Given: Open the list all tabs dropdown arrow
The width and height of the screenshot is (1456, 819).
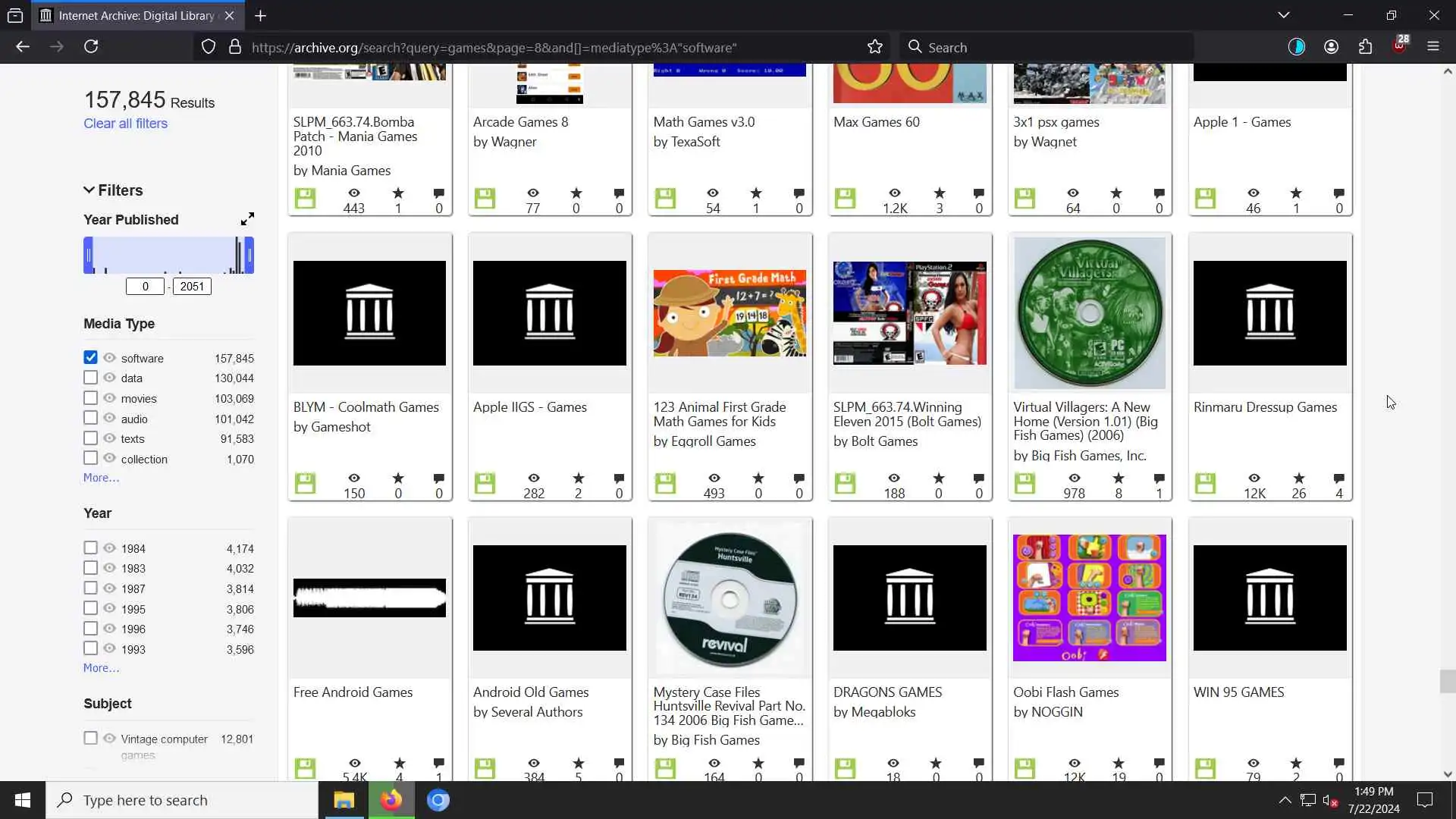Looking at the screenshot, I should (1283, 15).
